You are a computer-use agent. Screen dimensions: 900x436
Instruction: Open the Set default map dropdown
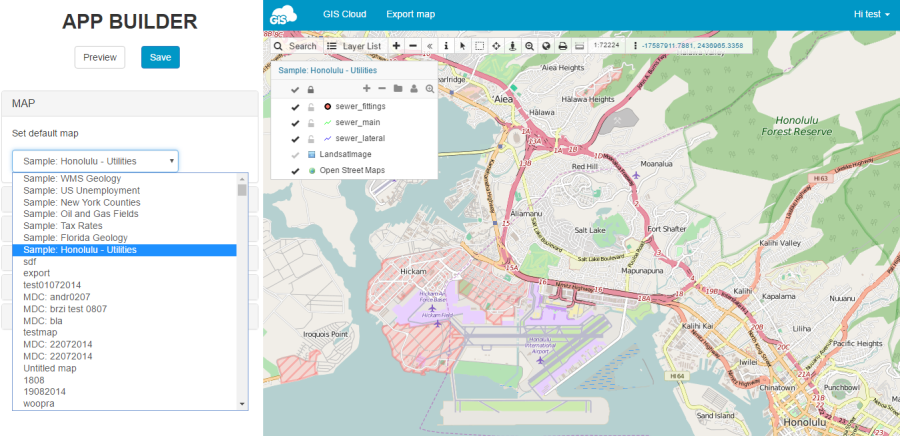pyautogui.click(x=95, y=161)
